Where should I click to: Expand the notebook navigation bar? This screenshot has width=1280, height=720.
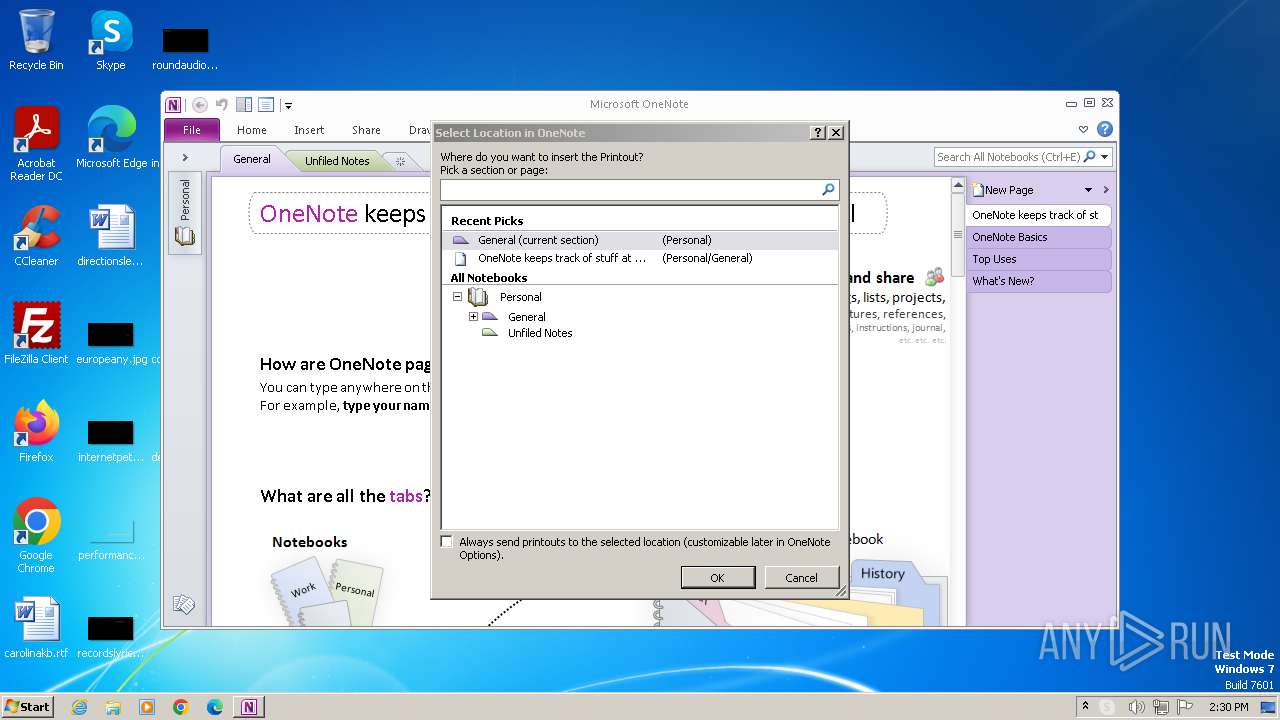(185, 157)
